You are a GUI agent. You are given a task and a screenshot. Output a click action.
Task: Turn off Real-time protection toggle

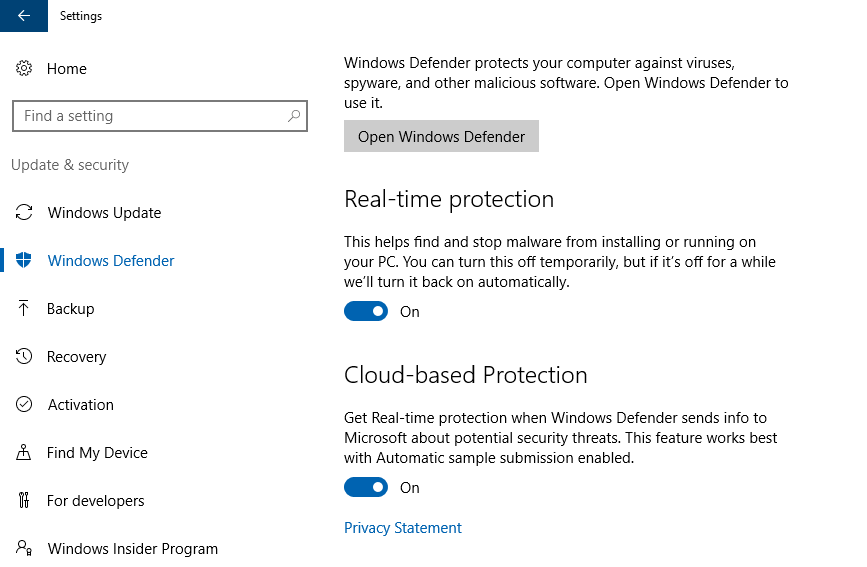coord(366,311)
